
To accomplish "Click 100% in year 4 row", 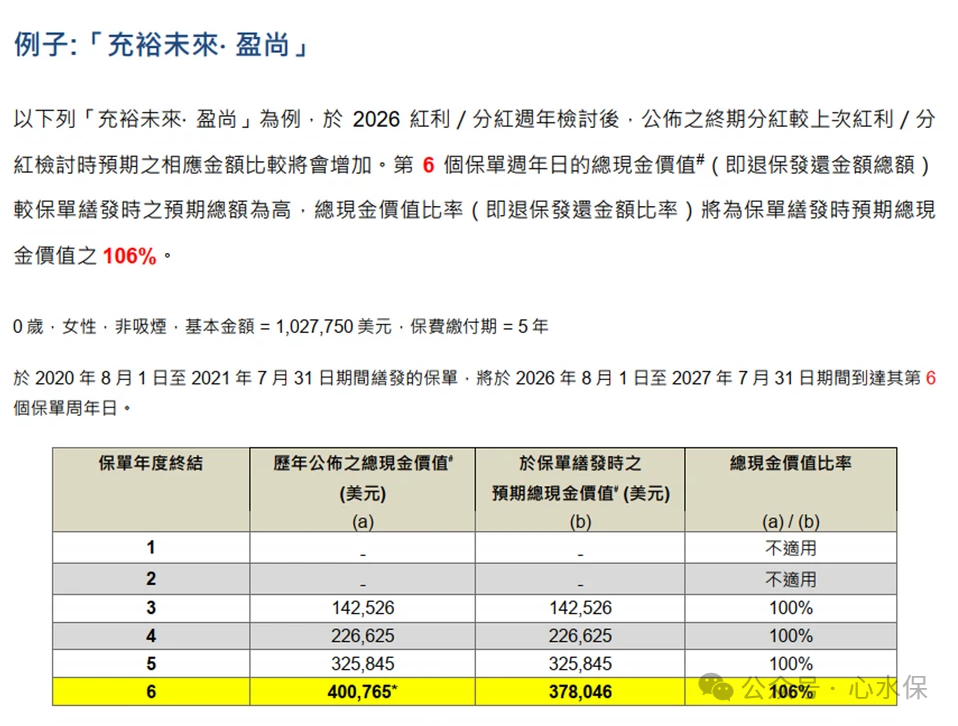I will (791, 636).
